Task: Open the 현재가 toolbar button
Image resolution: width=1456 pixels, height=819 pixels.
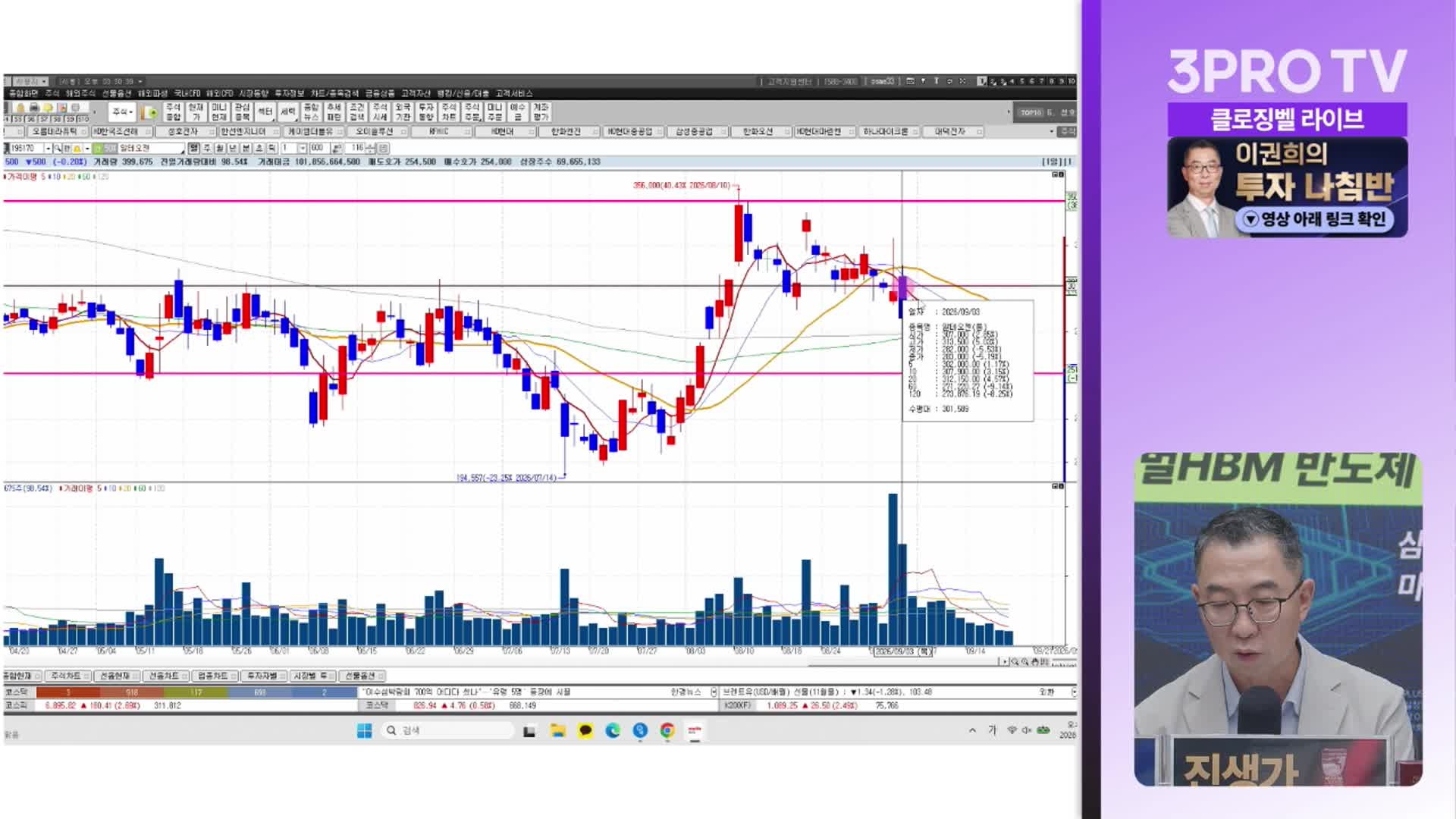Action: (196, 112)
